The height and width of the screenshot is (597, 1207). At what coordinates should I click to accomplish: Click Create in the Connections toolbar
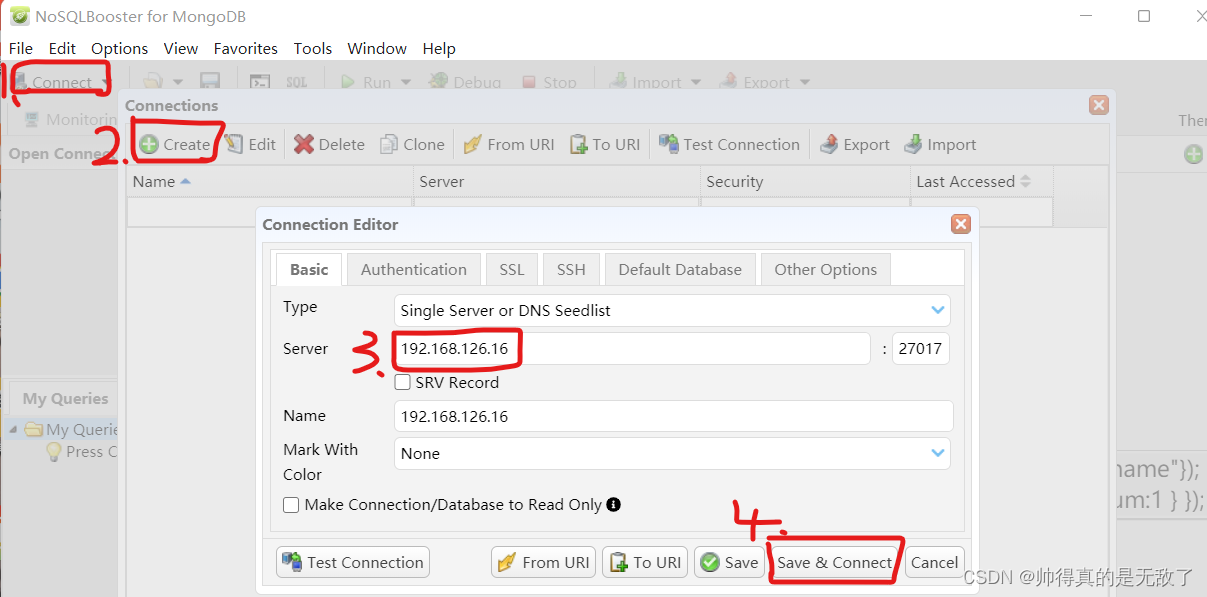175,144
